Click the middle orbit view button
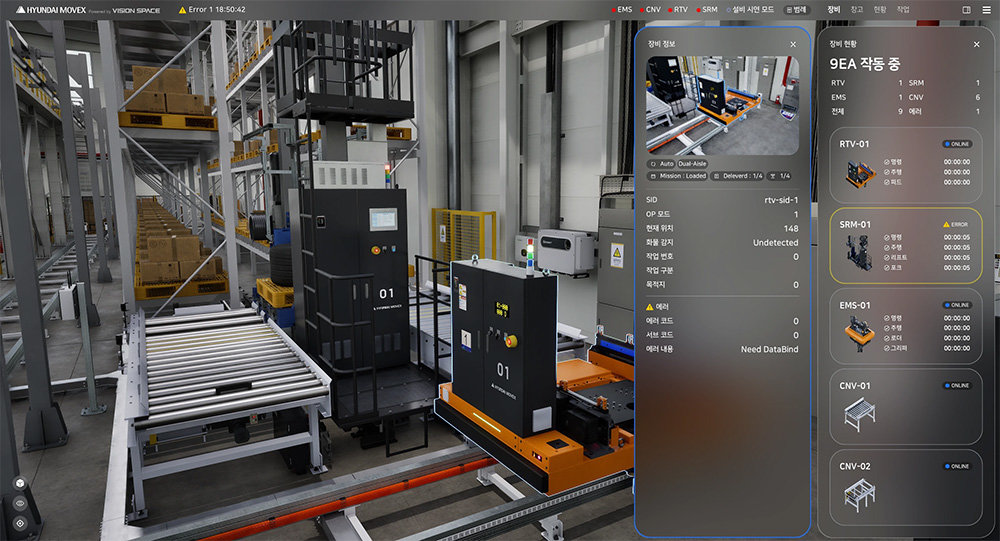 [x=20, y=503]
